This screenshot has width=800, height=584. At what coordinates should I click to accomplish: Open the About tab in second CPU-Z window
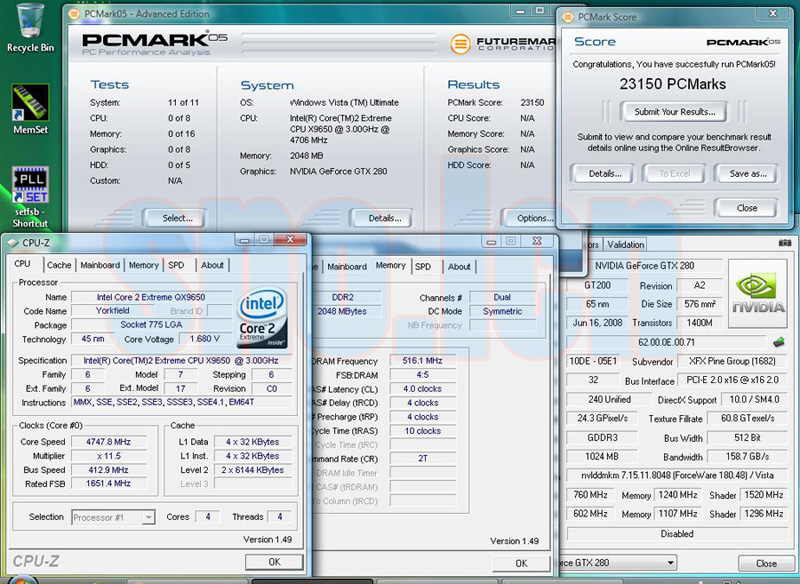(459, 267)
